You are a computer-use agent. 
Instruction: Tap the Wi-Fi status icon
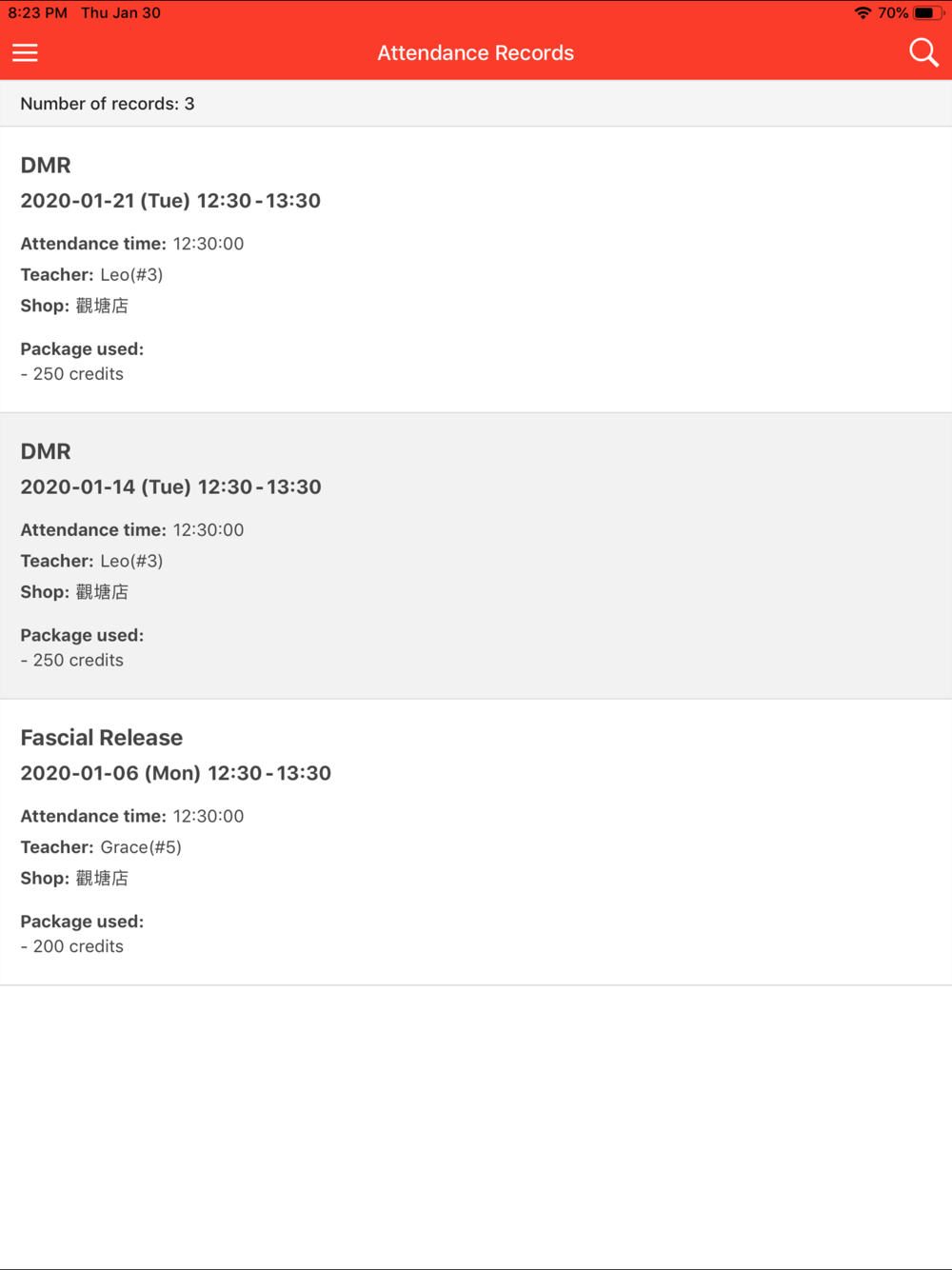point(863,13)
